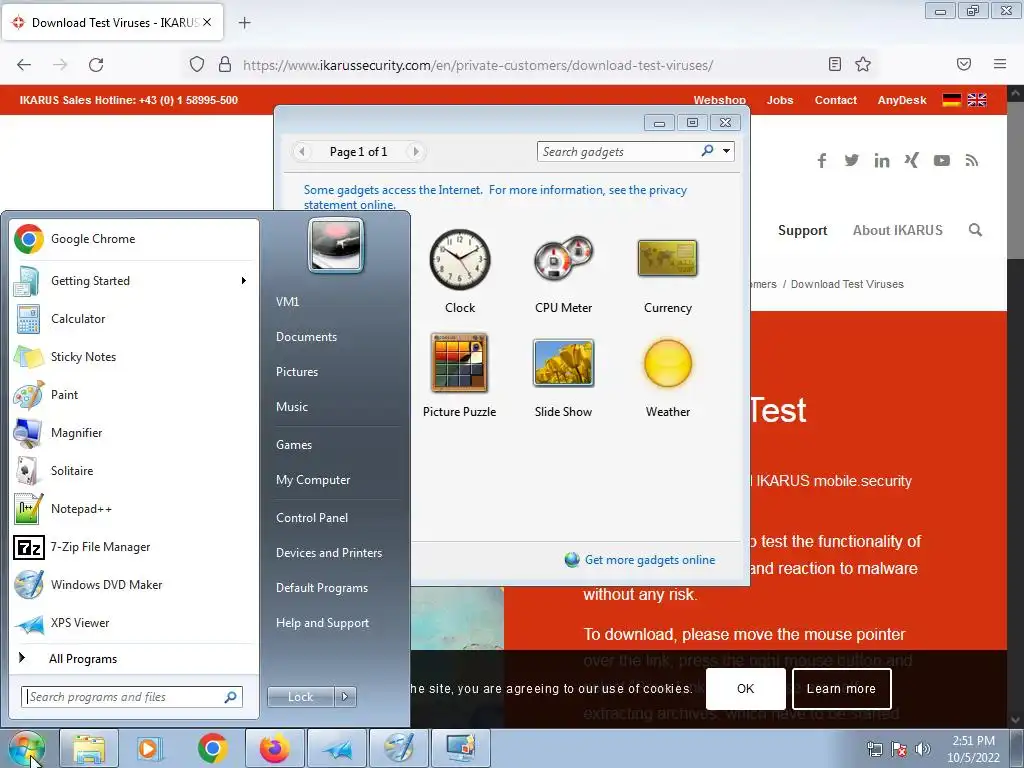Open Calculator from the Start menu
This screenshot has width=1024, height=768.
(x=134, y=319)
